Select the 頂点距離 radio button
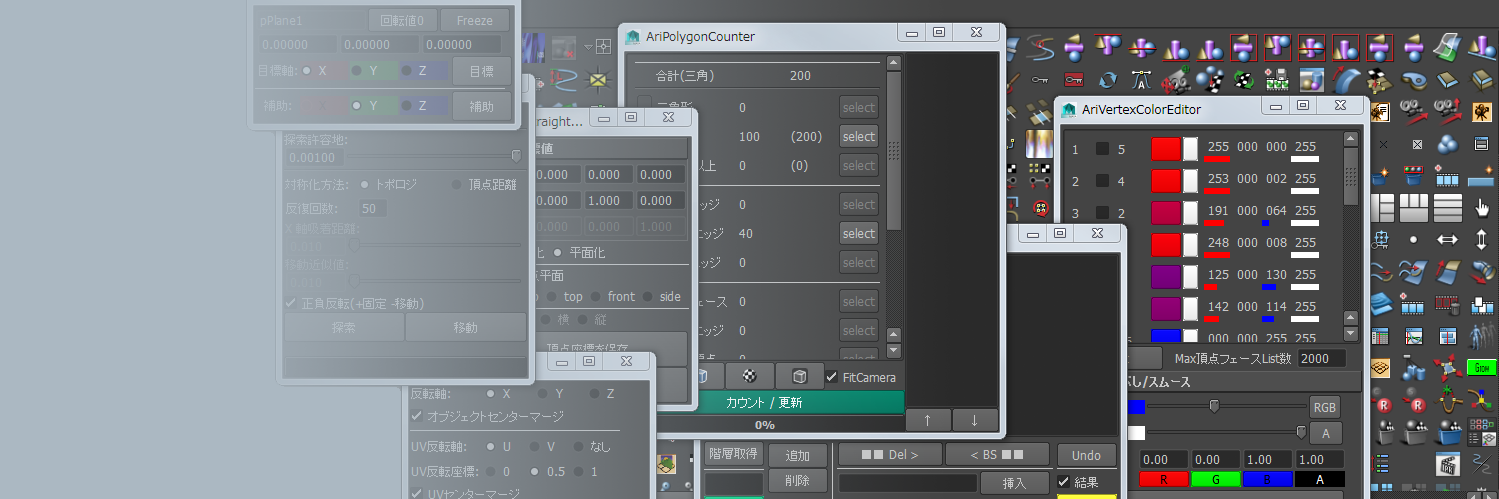 point(457,184)
